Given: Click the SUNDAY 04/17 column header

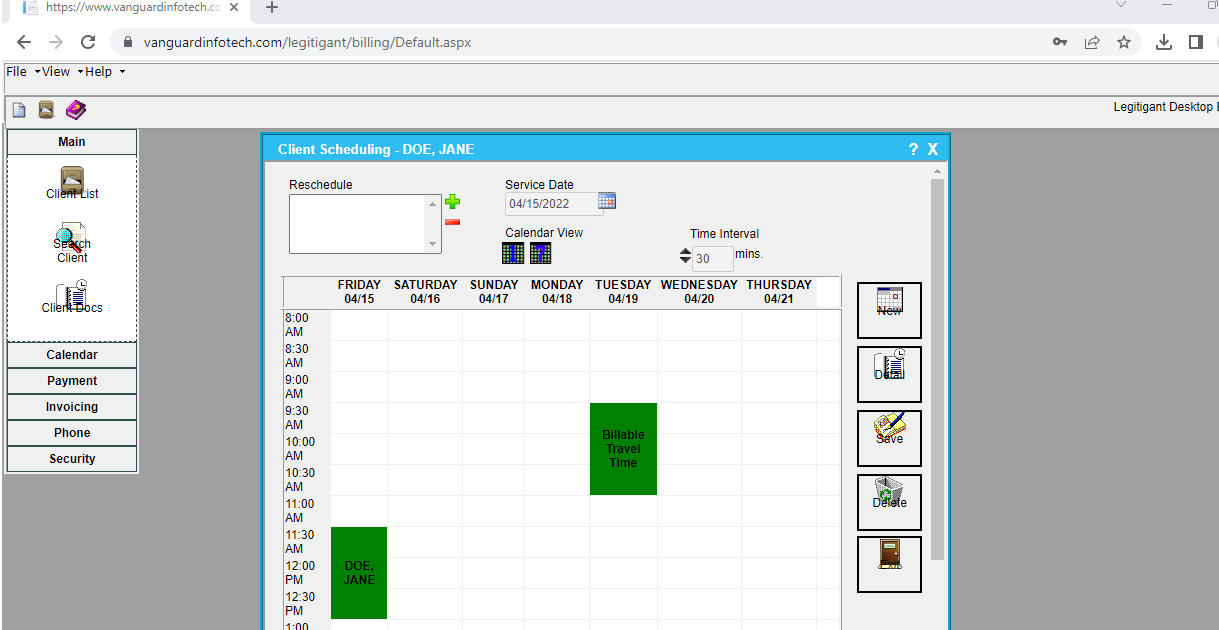Looking at the screenshot, I should (494, 292).
